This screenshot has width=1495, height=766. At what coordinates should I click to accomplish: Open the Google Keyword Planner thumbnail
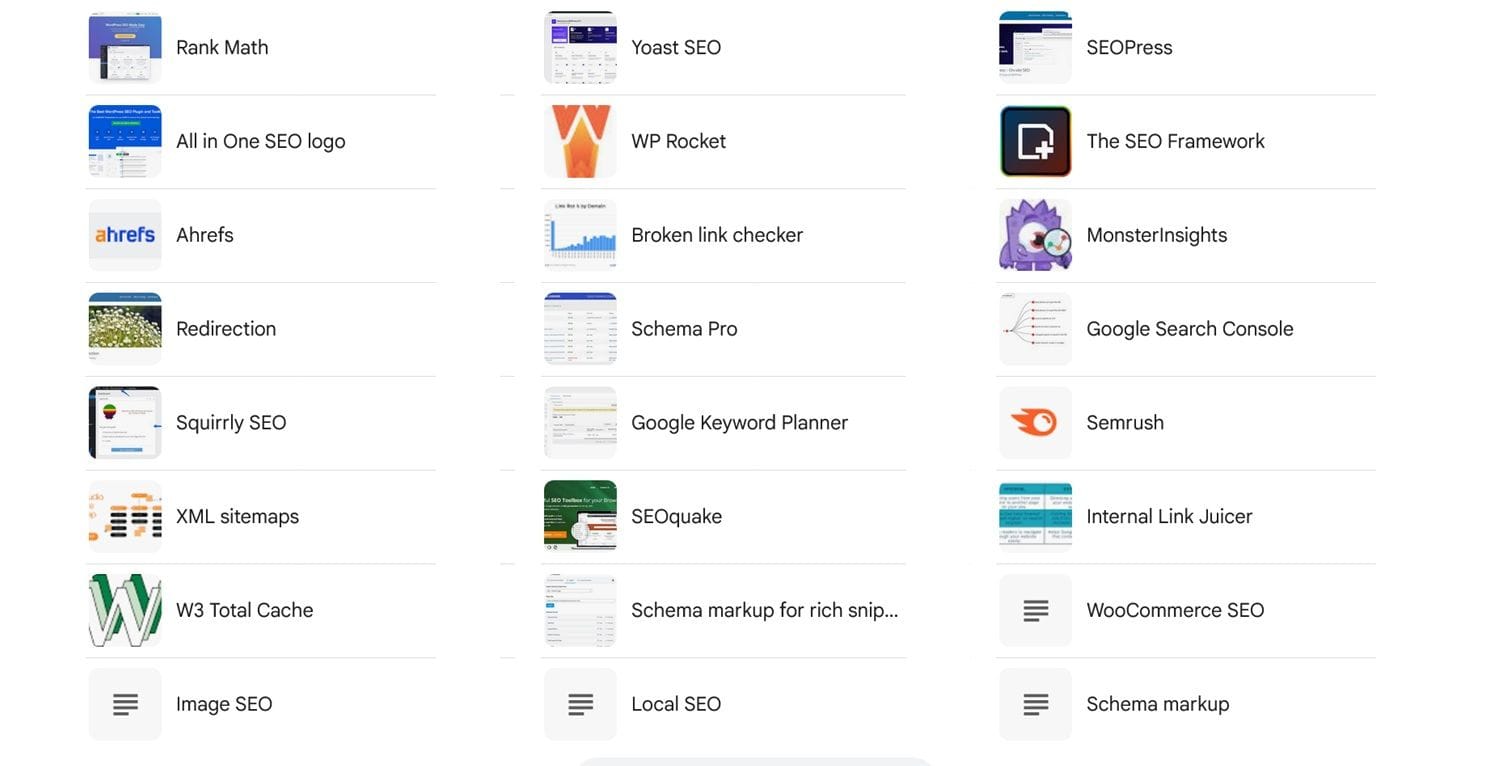point(580,423)
